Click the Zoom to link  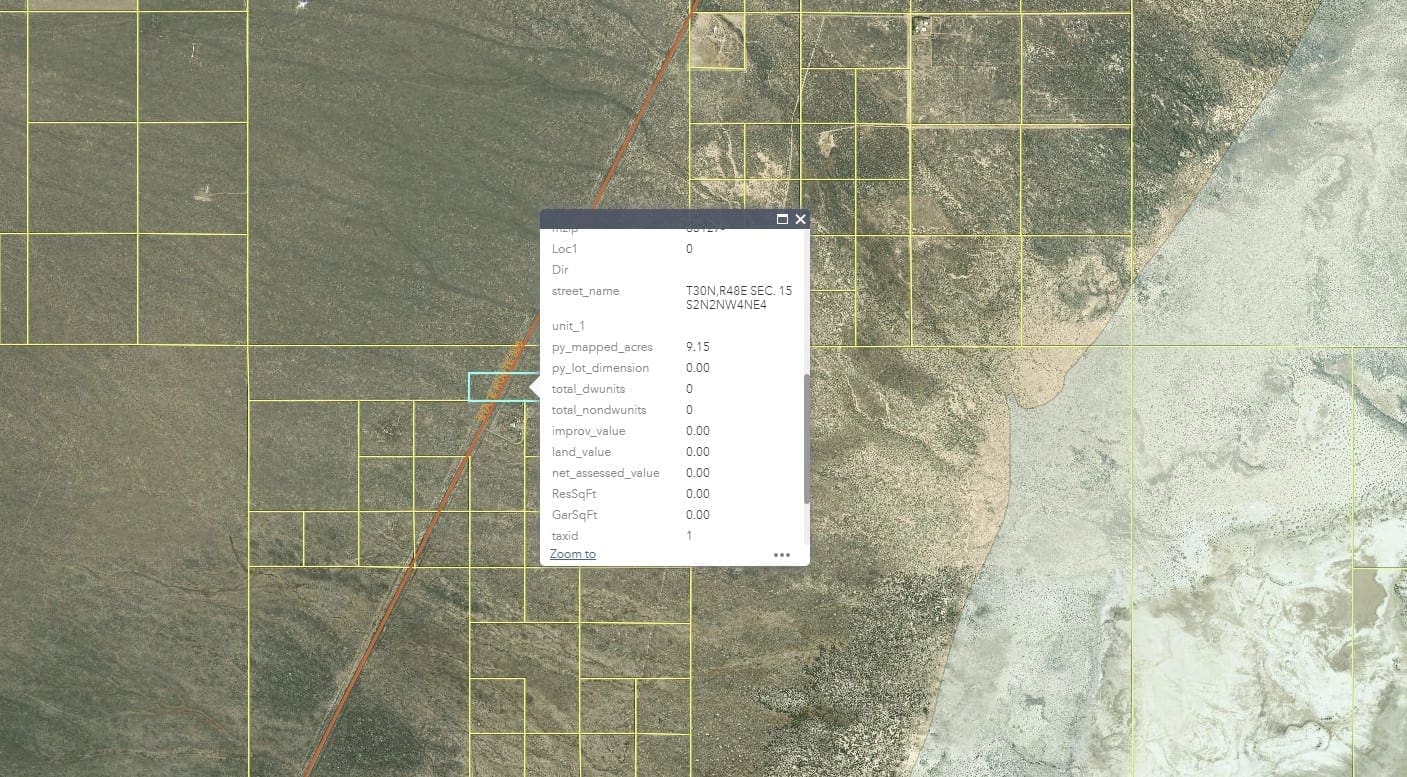point(573,554)
